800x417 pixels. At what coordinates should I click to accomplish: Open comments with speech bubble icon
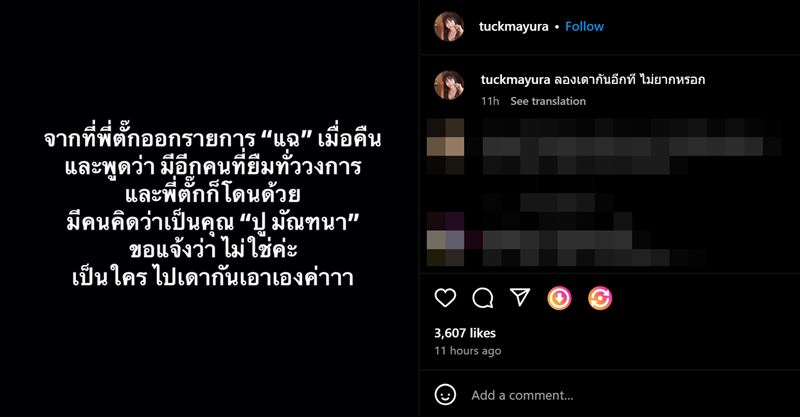click(x=482, y=298)
